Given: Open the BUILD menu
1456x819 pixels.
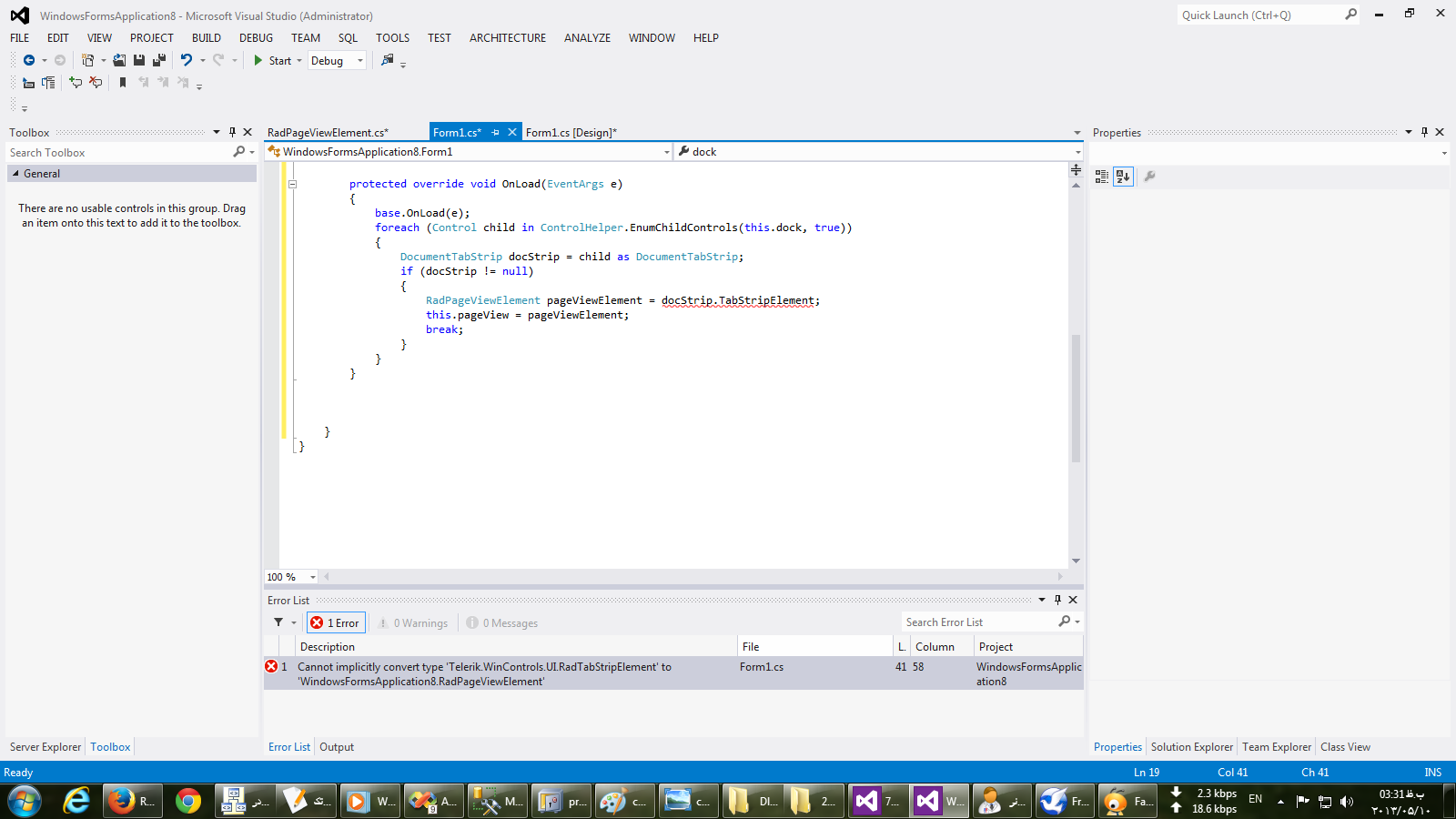Looking at the screenshot, I should (x=206, y=38).
